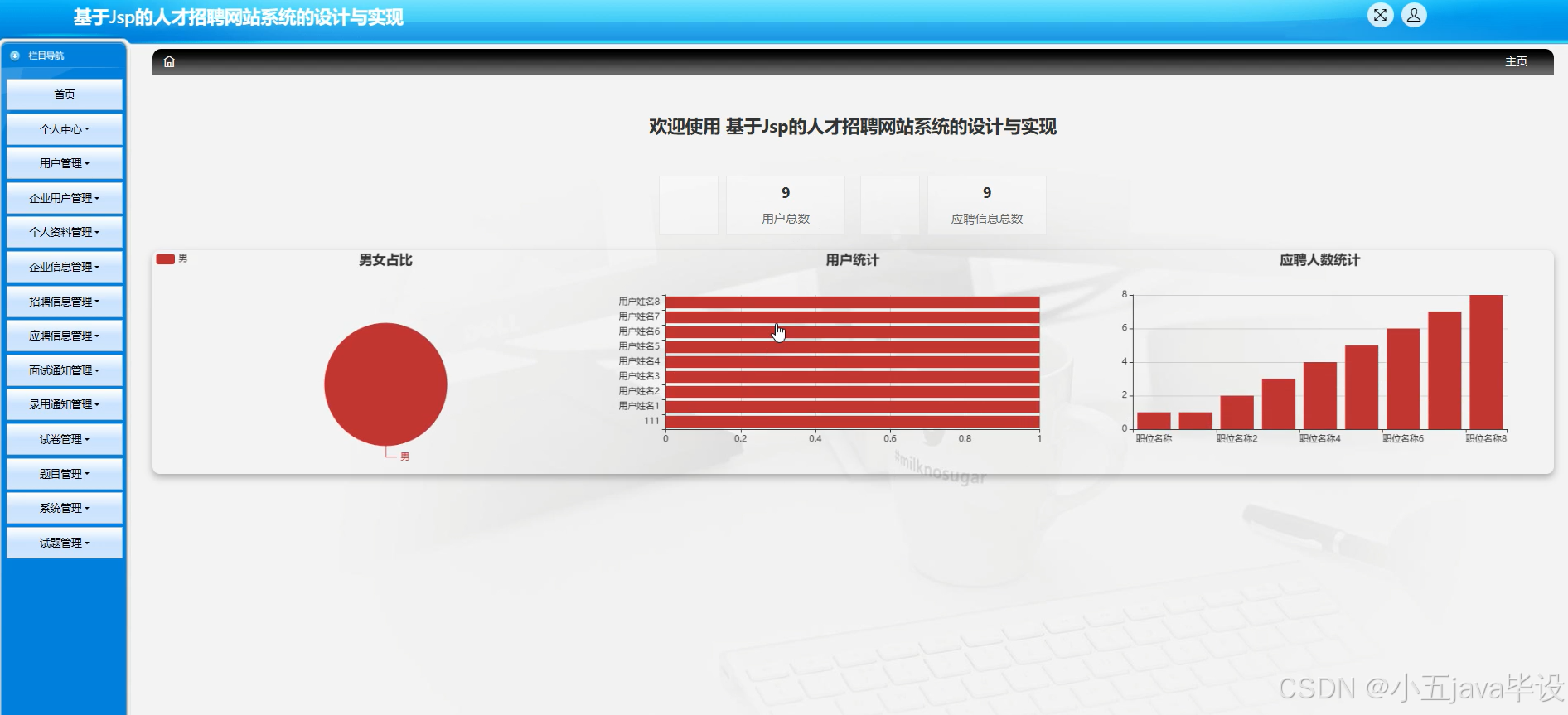Viewport: 1568px width, 715px height.
Task: Click the 男 label below the pie
Action: coord(404,457)
